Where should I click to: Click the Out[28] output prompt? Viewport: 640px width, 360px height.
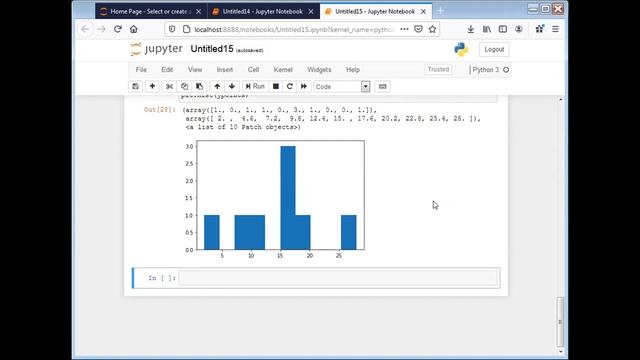(x=160, y=110)
